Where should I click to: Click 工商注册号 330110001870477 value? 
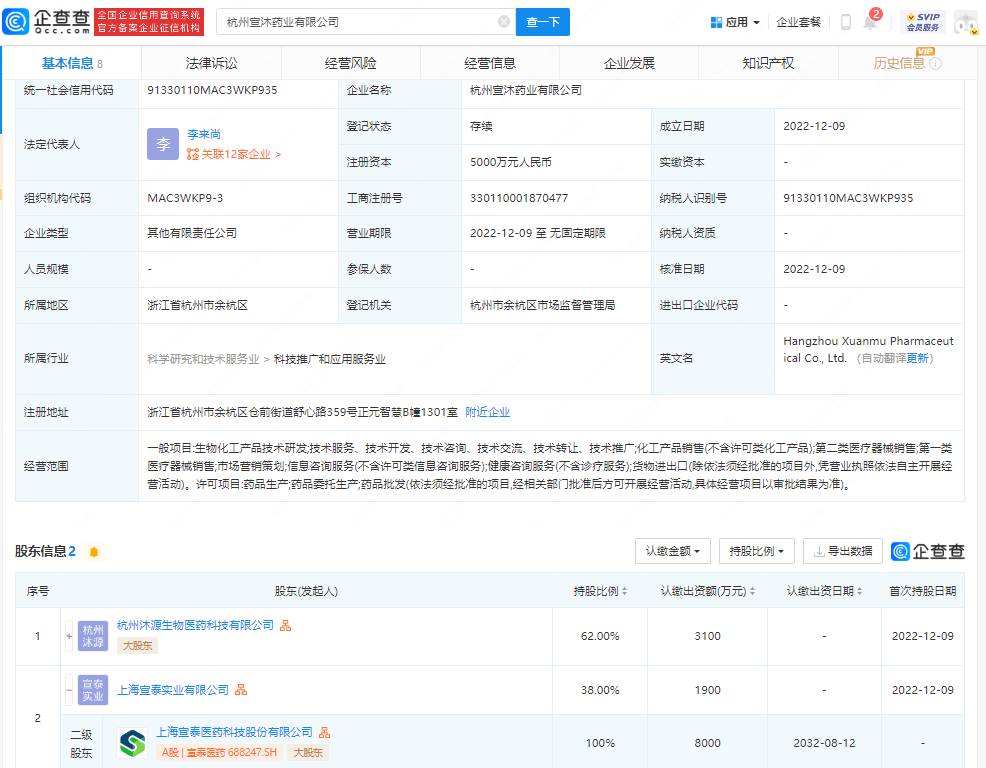pyautogui.click(x=519, y=198)
